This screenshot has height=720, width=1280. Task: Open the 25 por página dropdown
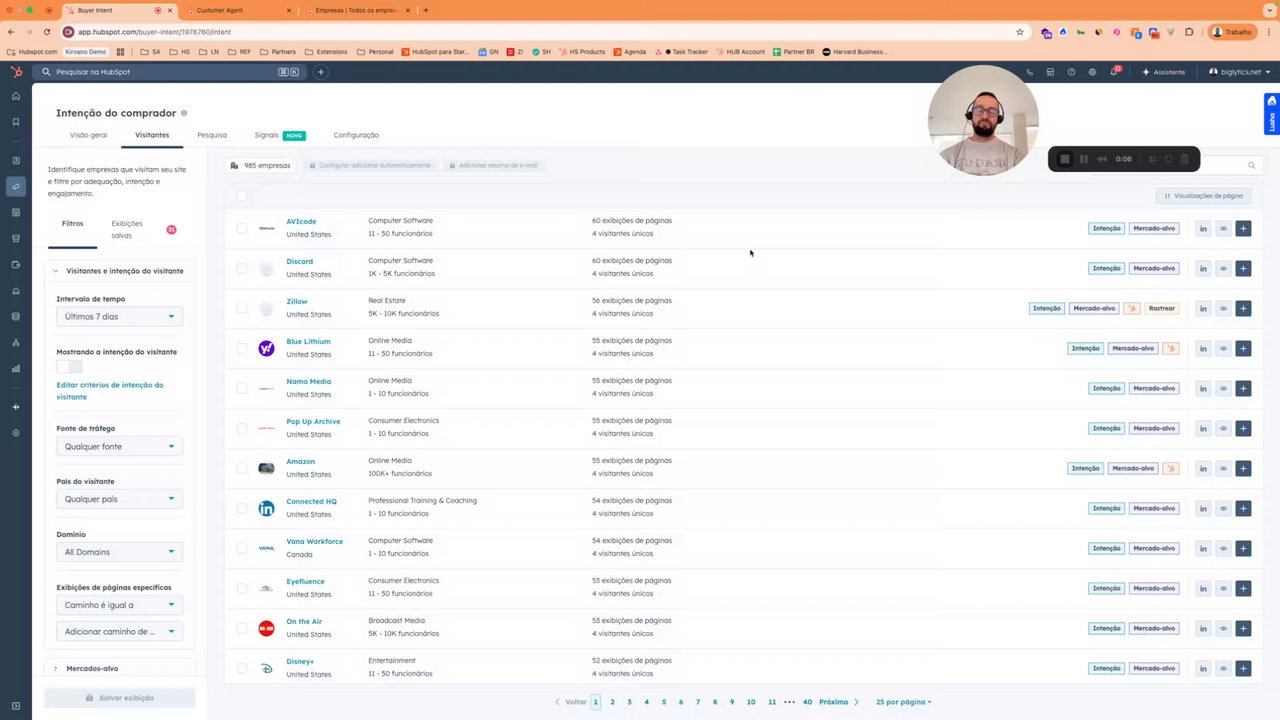click(x=903, y=702)
